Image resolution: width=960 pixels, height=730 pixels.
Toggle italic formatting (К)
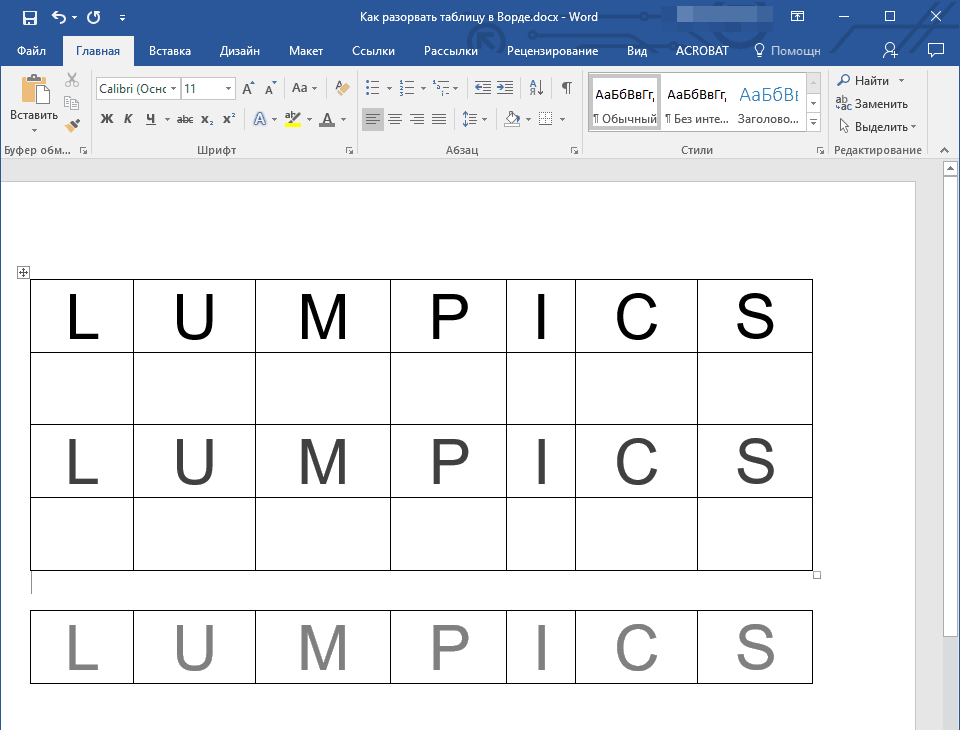[128, 119]
